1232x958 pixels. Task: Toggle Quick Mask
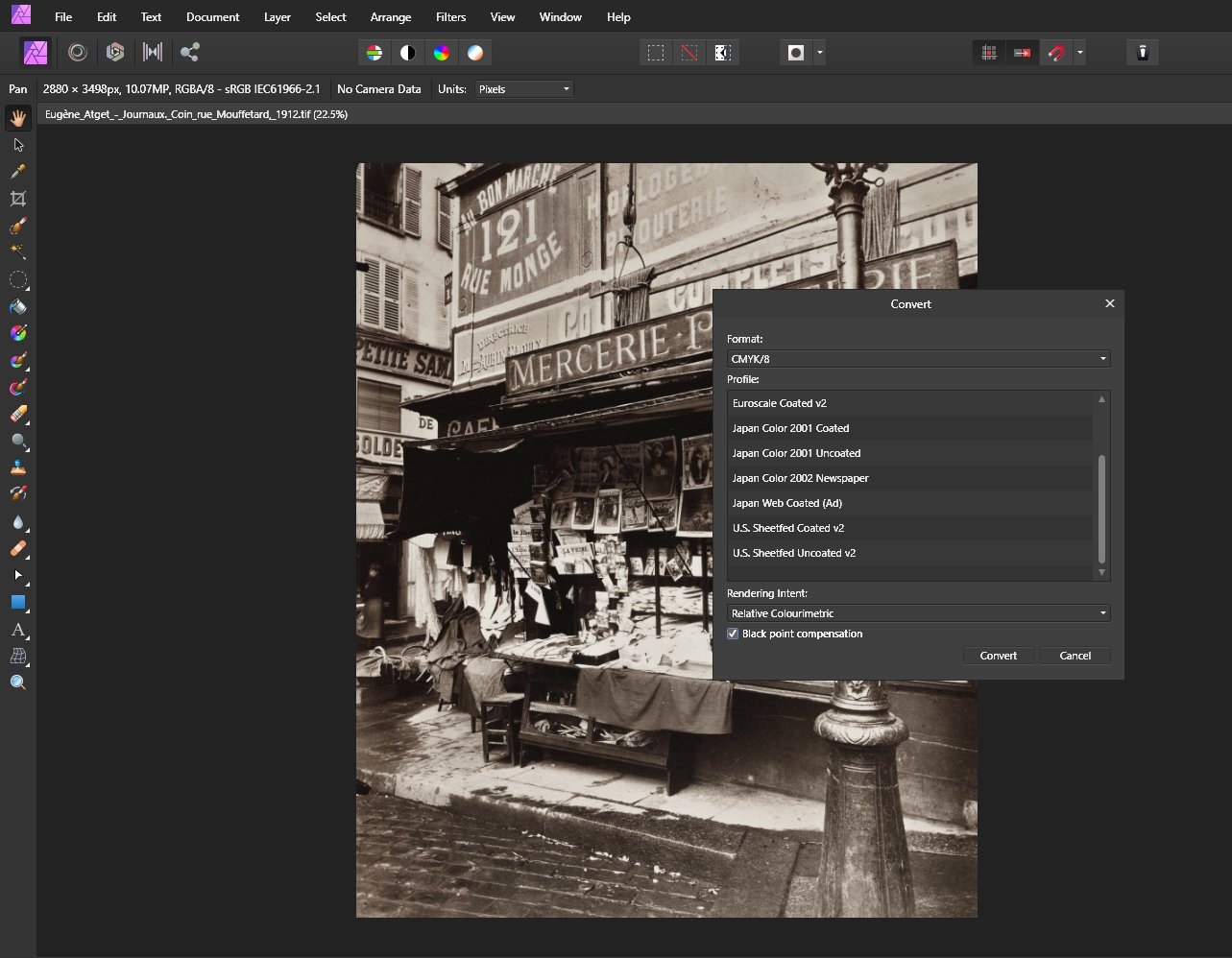[796, 53]
